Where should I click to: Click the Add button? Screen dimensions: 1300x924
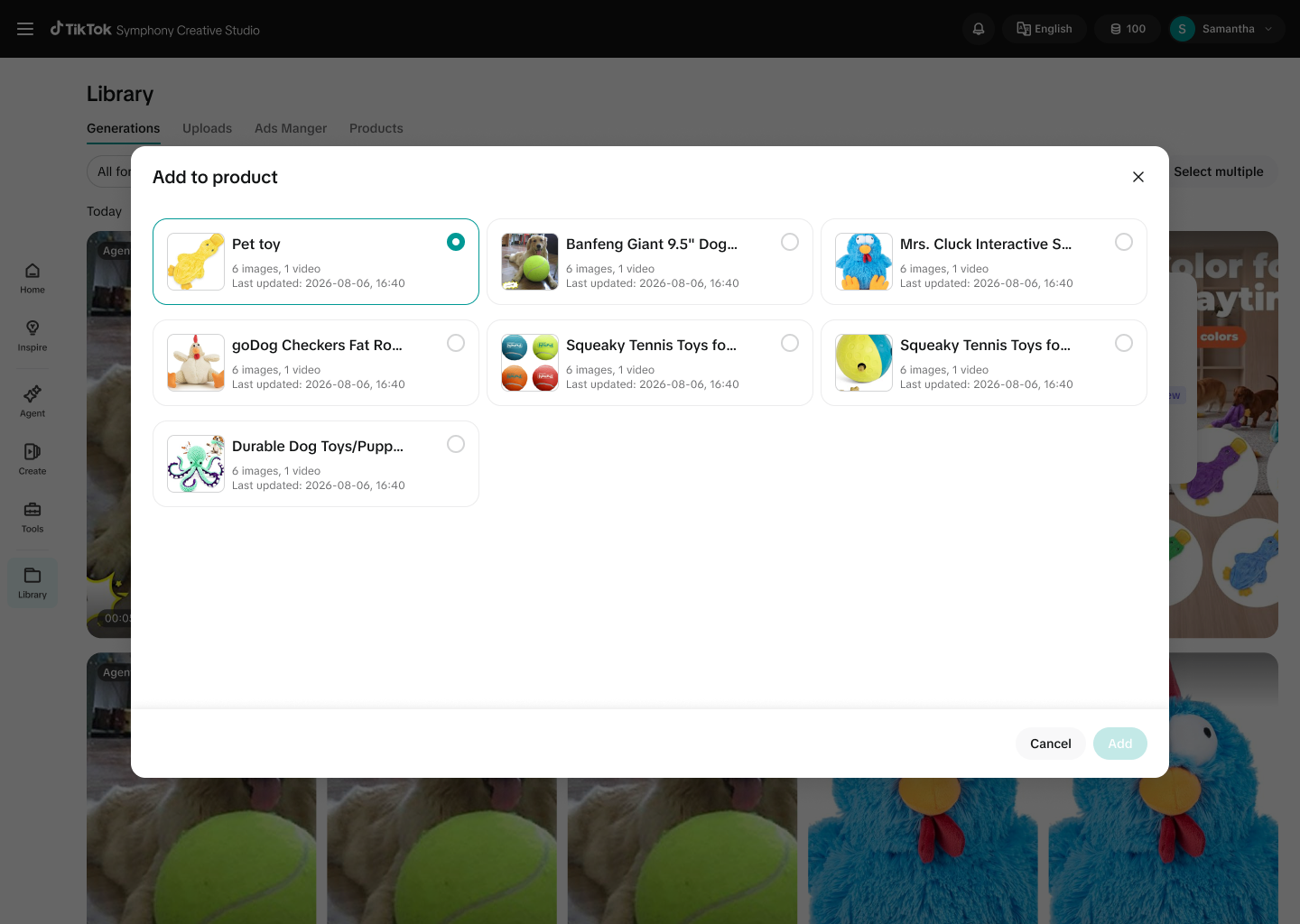click(x=1120, y=744)
